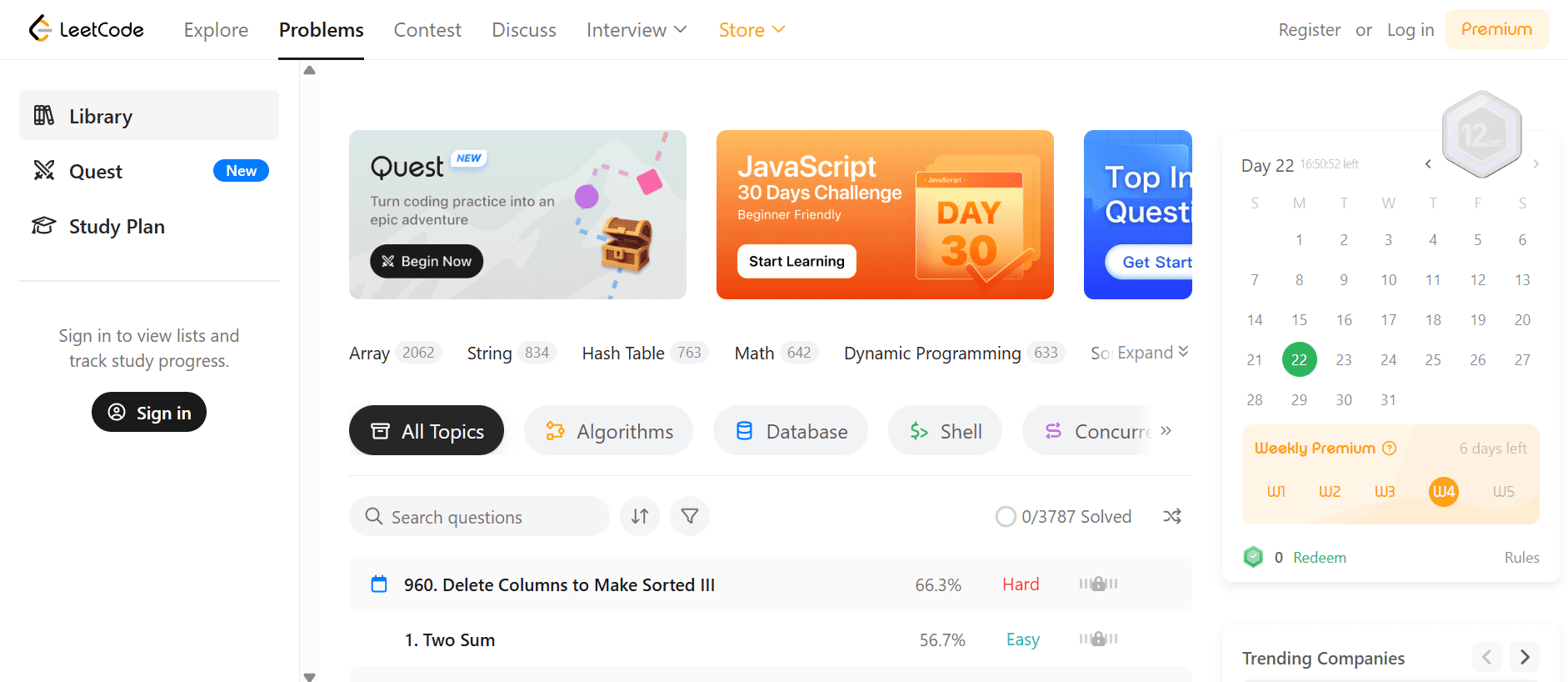Open the Two Sum problem
The height and width of the screenshot is (682, 1568).
450,639
